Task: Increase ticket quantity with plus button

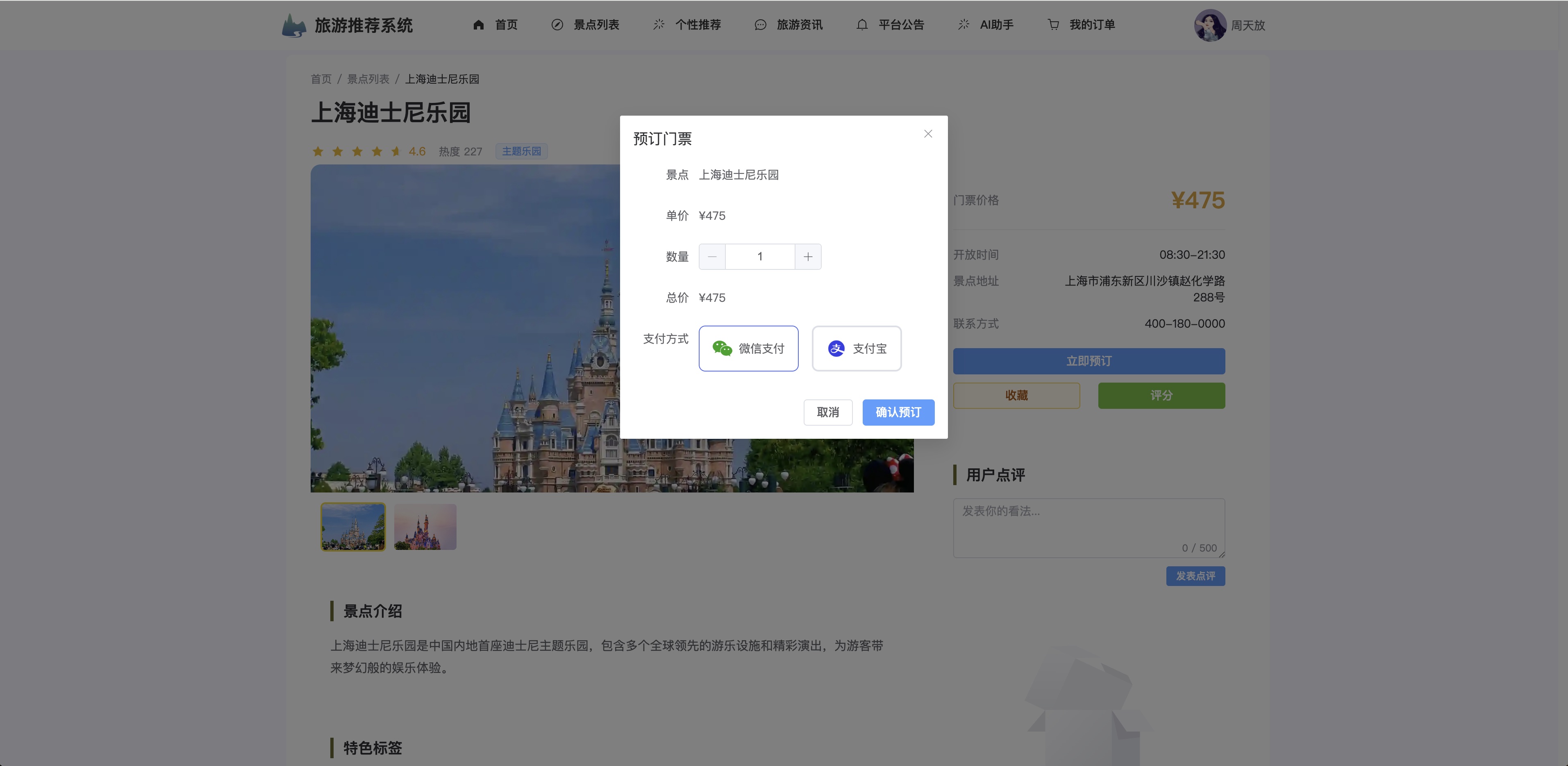Action: point(808,257)
